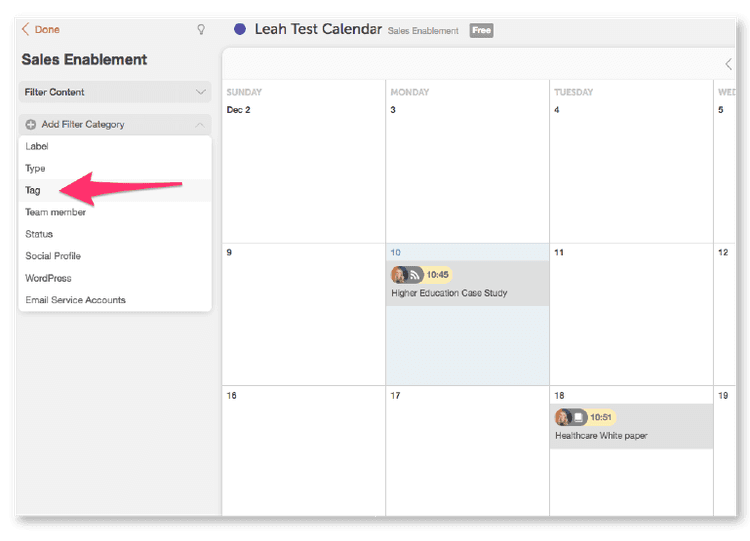
Task: Open the Higher Education Case Study entry
Action: 449,293
